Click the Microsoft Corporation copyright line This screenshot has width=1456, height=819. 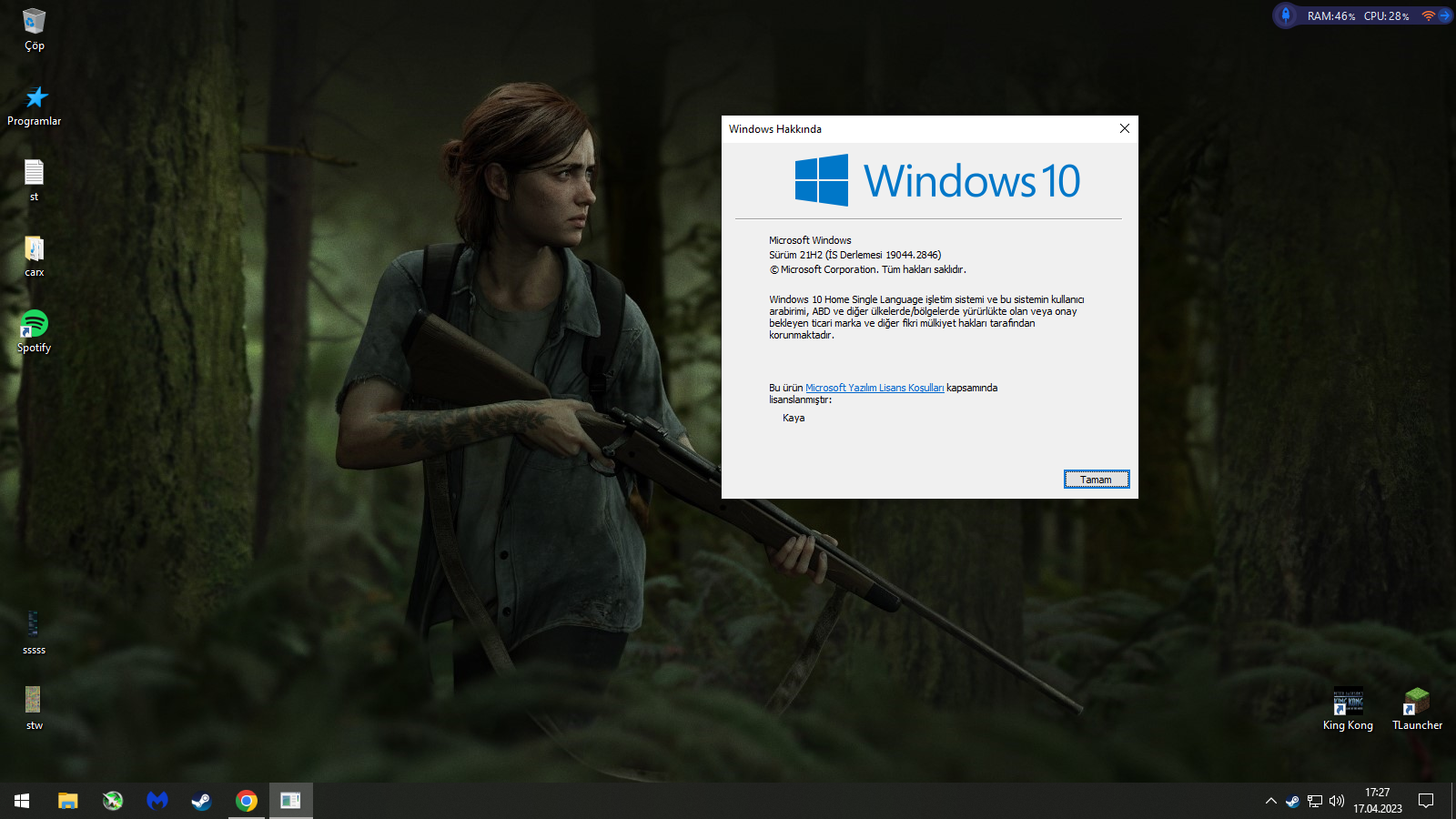pyautogui.click(x=868, y=269)
